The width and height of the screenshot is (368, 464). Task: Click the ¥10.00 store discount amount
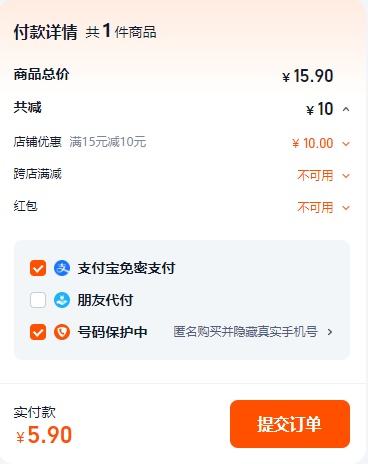[313, 144]
